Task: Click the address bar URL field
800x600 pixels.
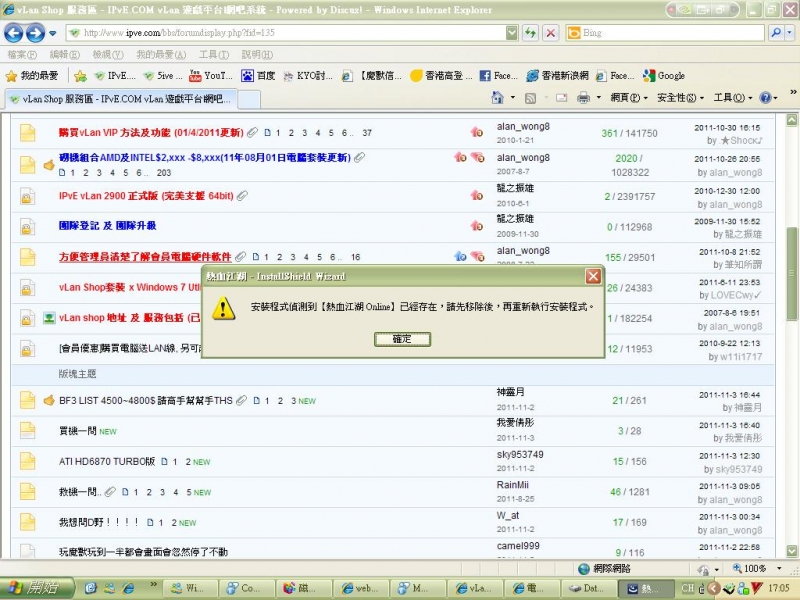Action: 290,32
